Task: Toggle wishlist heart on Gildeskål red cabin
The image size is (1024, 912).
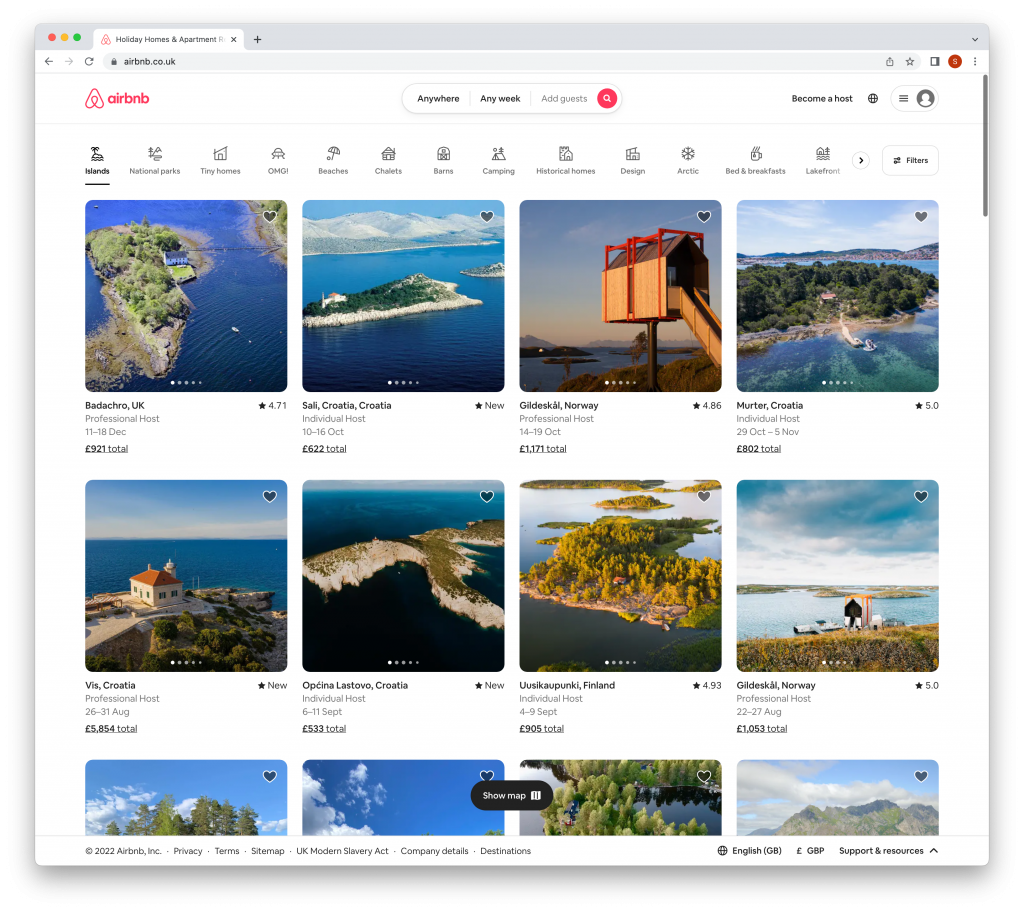Action: [x=704, y=217]
